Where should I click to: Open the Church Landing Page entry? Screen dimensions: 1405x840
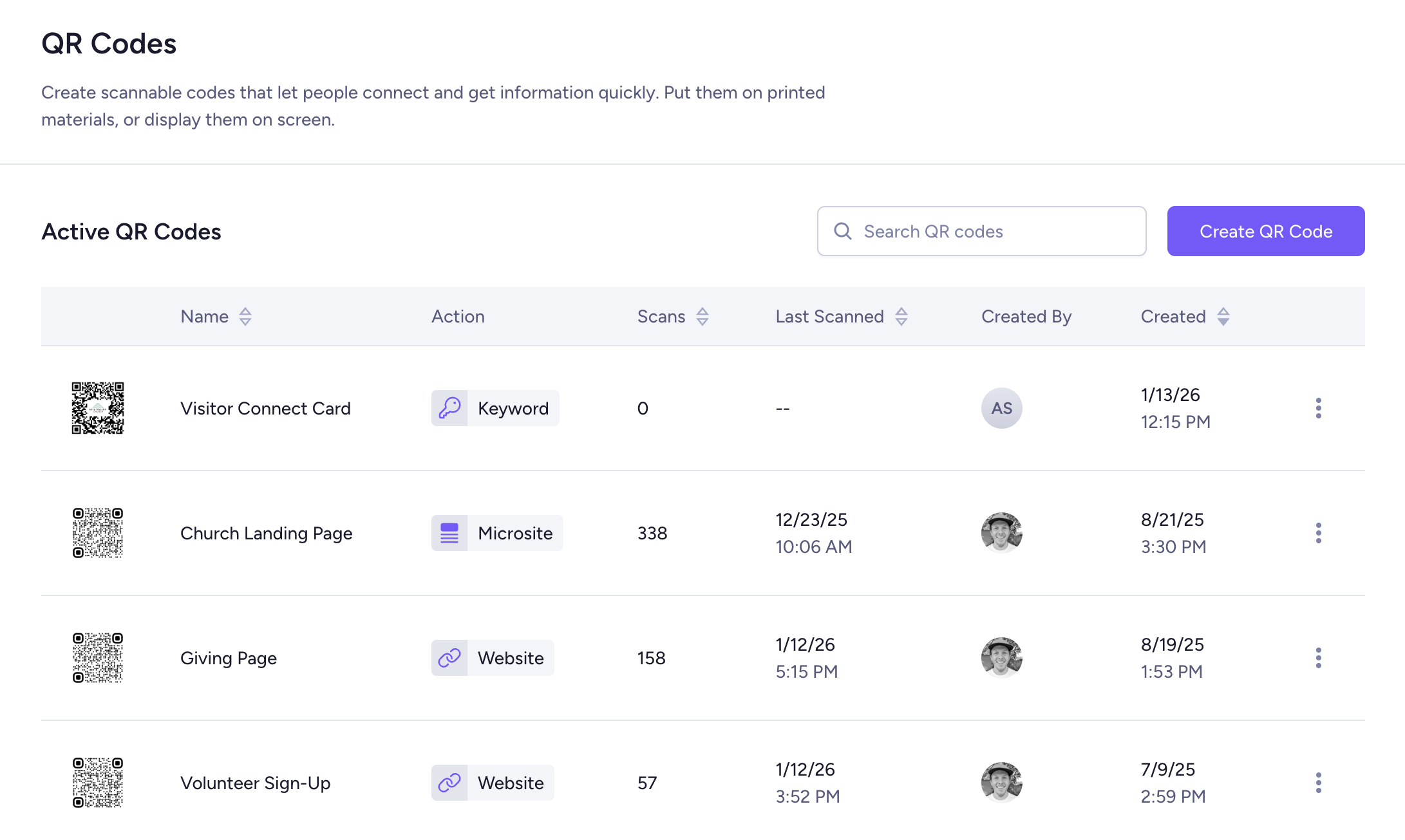click(x=266, y=533)
